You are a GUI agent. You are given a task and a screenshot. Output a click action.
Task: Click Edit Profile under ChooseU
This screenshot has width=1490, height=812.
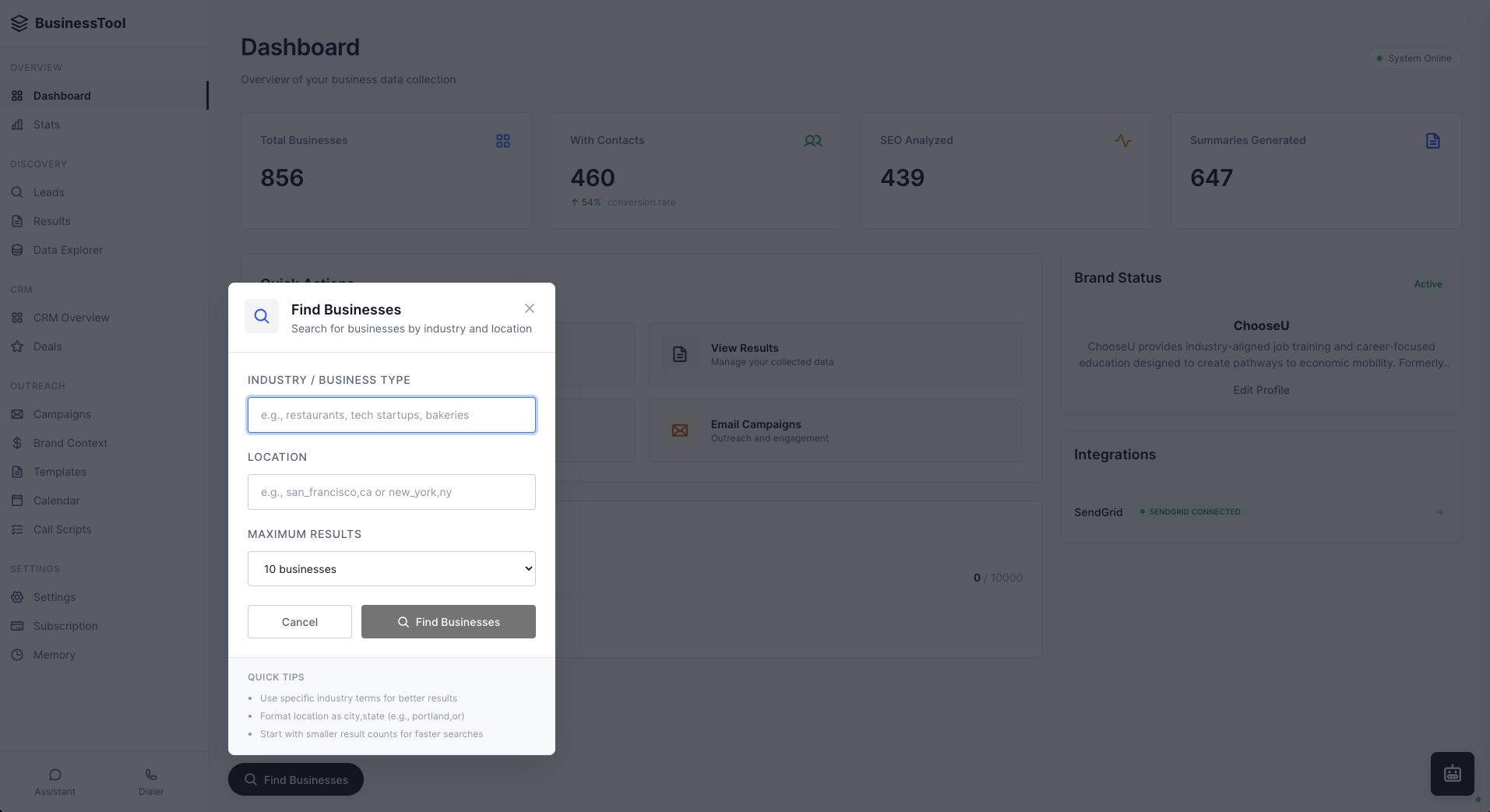(x=1260, y=390)
